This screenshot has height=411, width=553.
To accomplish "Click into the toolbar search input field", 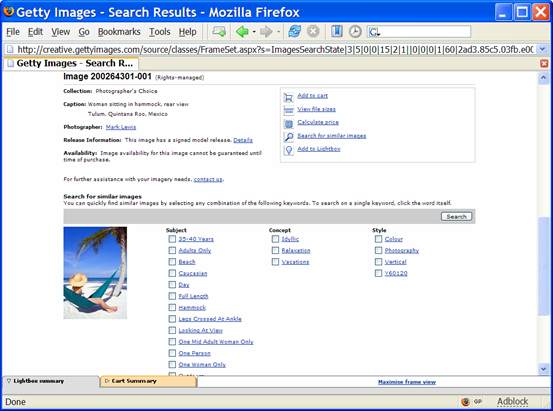I will [x=425, y=32].
